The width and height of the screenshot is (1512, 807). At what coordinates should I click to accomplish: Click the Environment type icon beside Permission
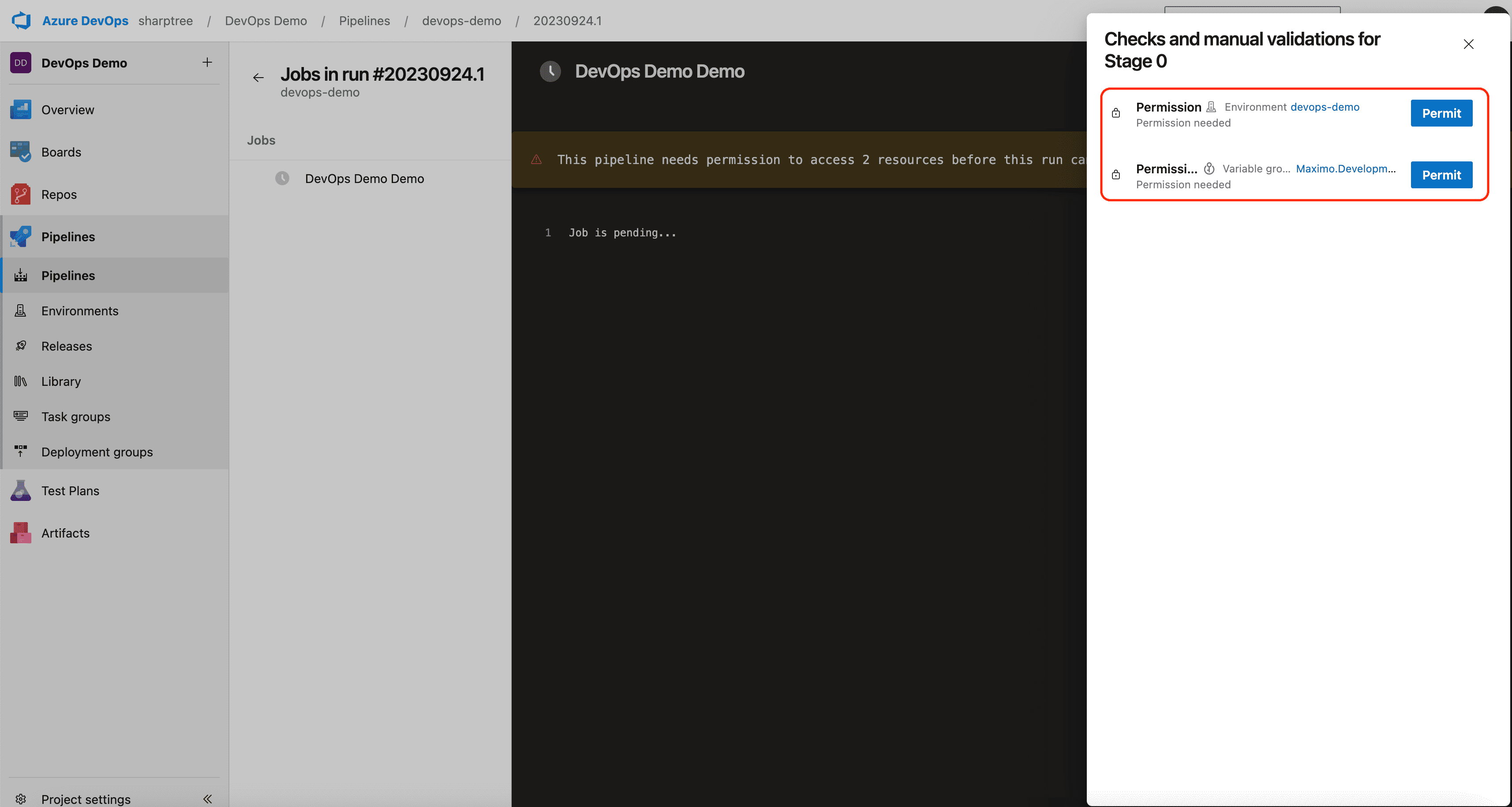[x=1211, y=107]
